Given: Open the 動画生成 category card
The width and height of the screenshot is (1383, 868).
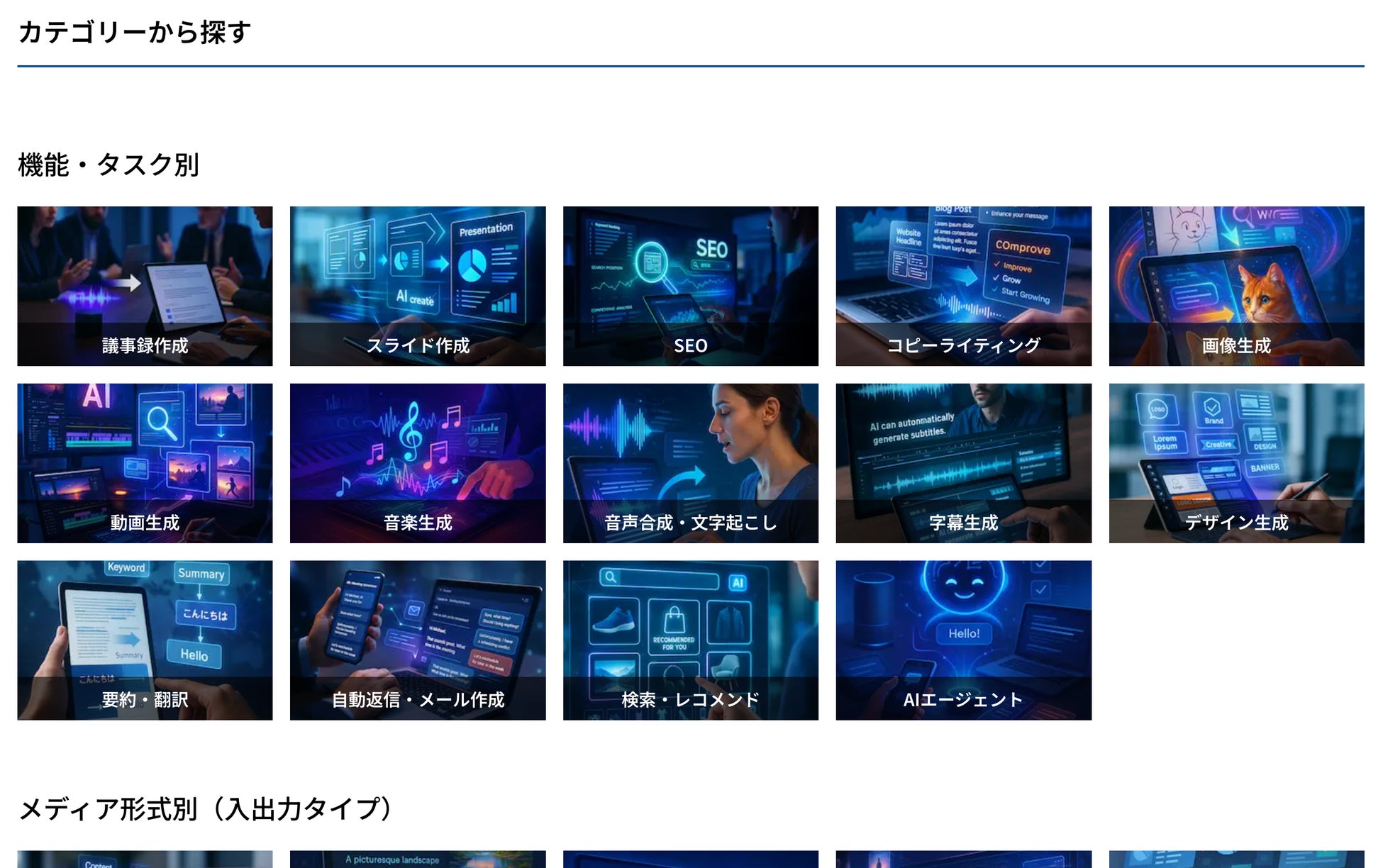Looking at the screenshot, I should click(145, 454).
